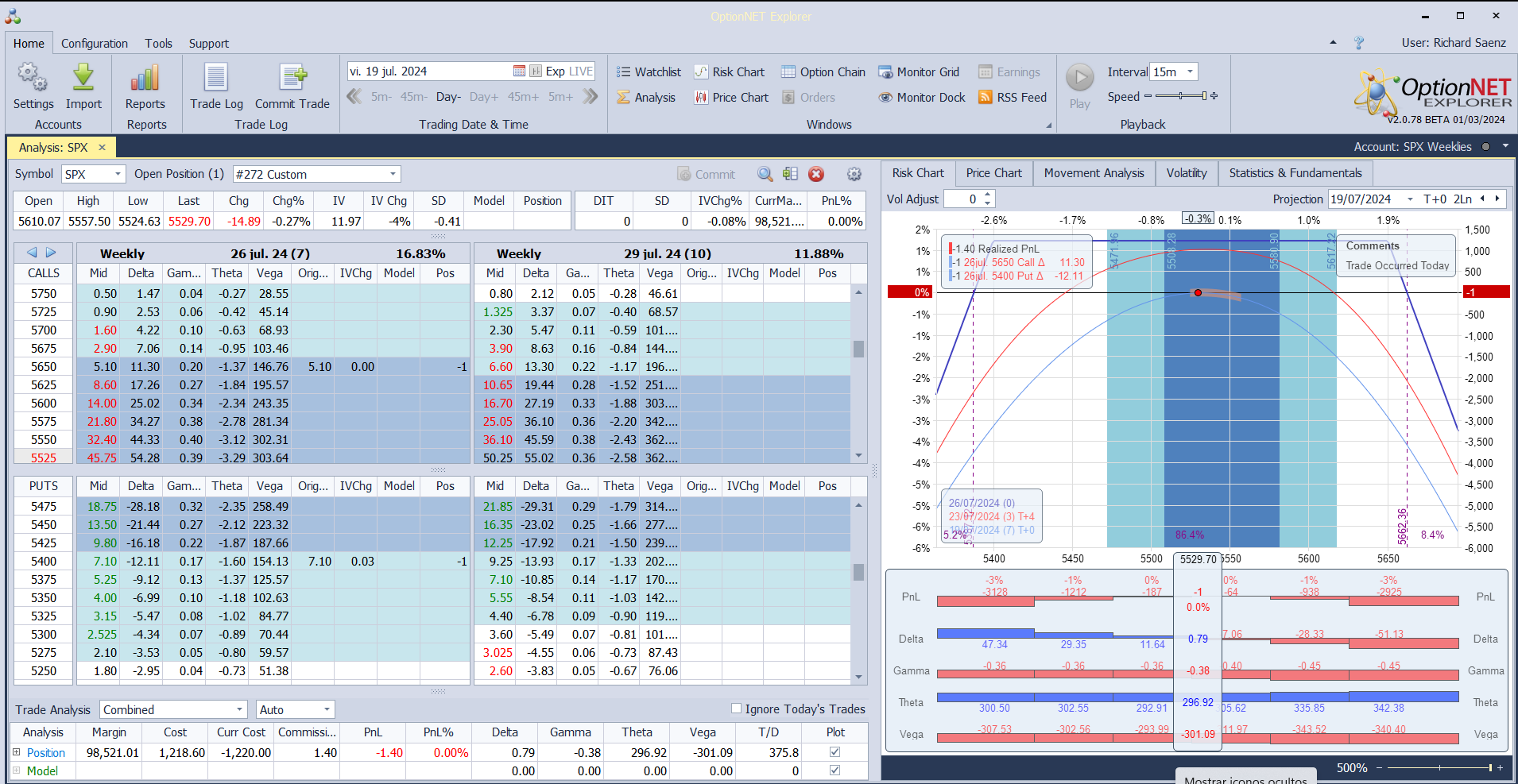Viewport: 1518px width, 784px height.
Task: Open the Symbol SPX dropdown
Action: pos(118,175)
